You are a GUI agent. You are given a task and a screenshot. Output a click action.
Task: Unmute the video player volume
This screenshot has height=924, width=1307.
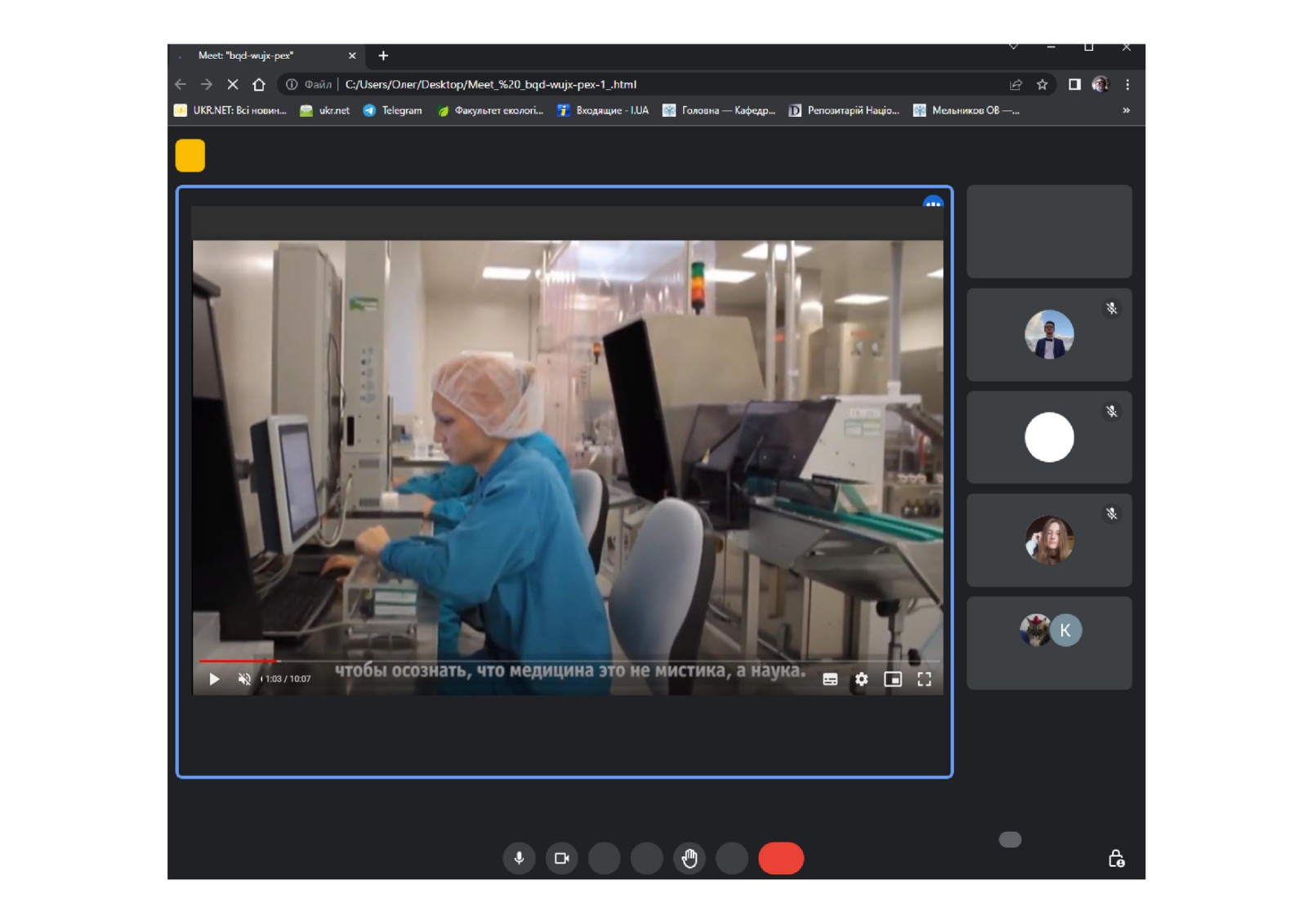pyautogui.click(x=244, y=679)
